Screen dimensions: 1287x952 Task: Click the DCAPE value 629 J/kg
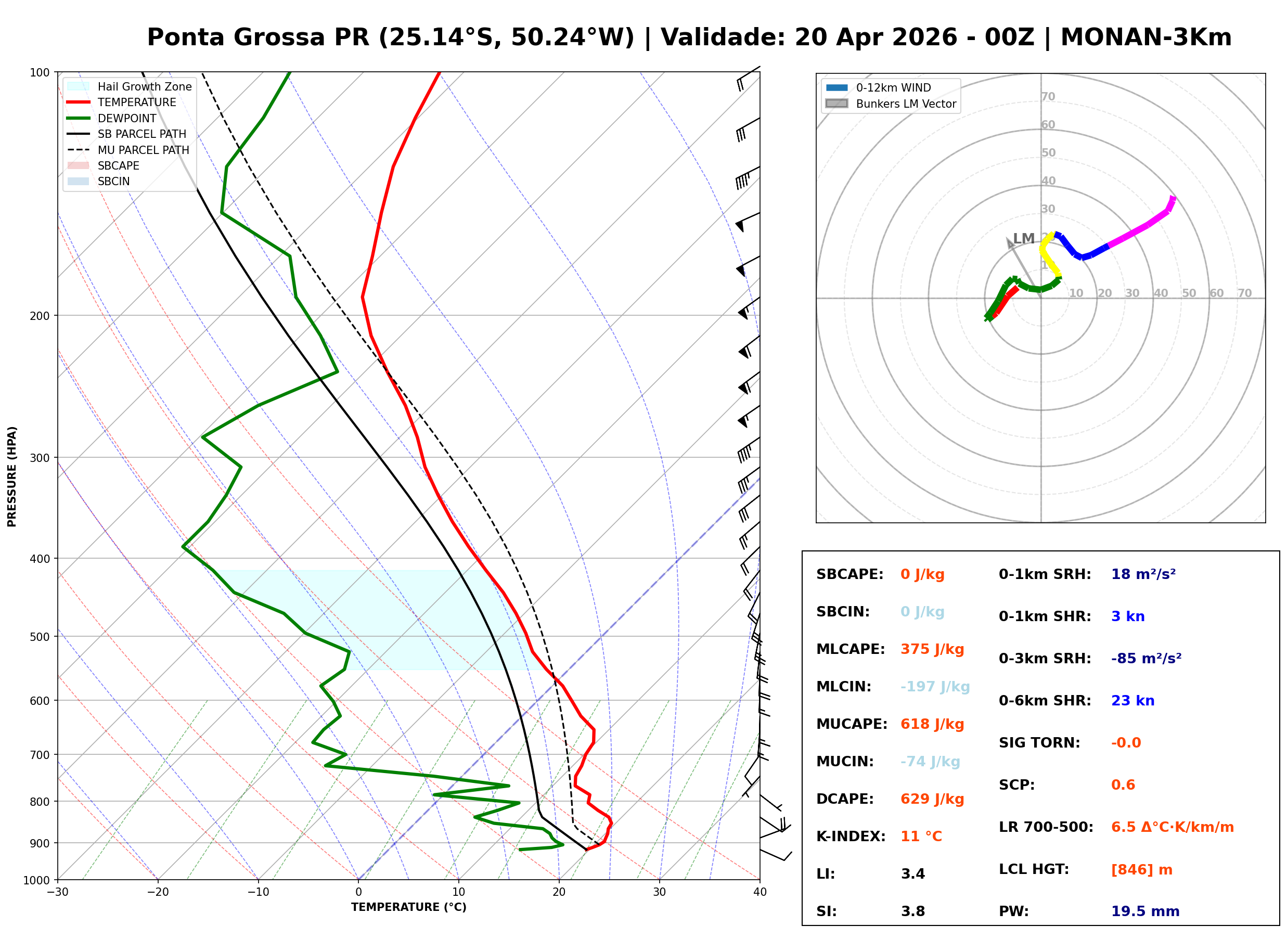click(x=932, y=799)
